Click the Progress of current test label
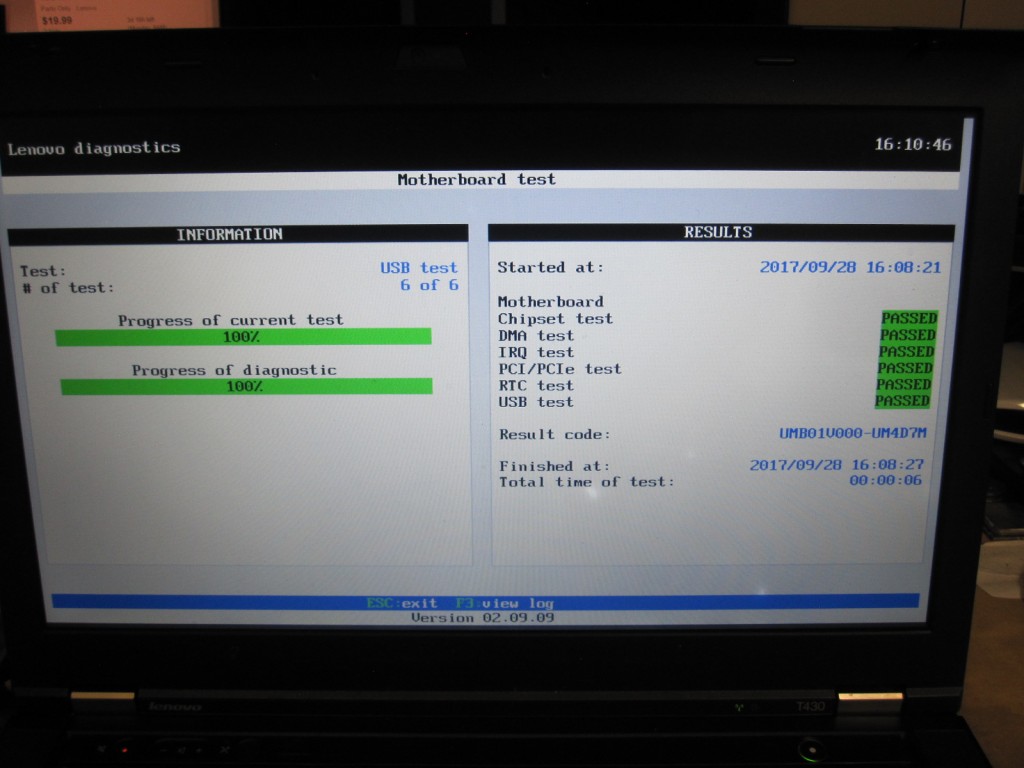The height and width of the screenshot is (768, 1024). click(231, 320)
